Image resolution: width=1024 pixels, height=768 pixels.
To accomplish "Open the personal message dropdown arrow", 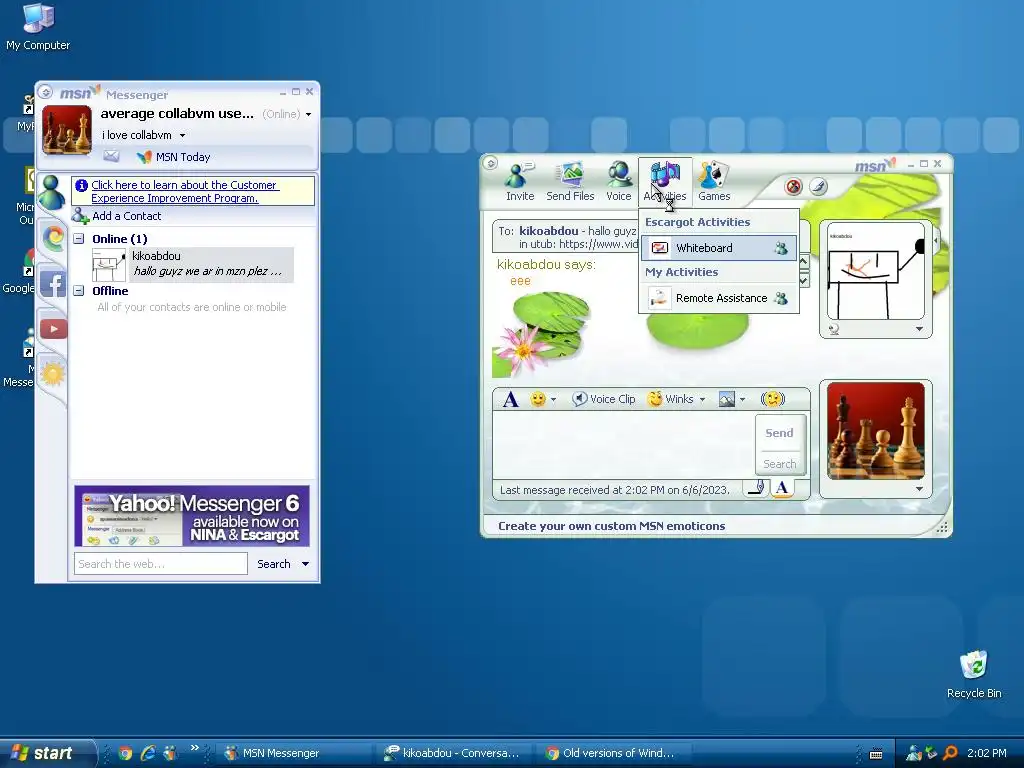I will point(182,135).
